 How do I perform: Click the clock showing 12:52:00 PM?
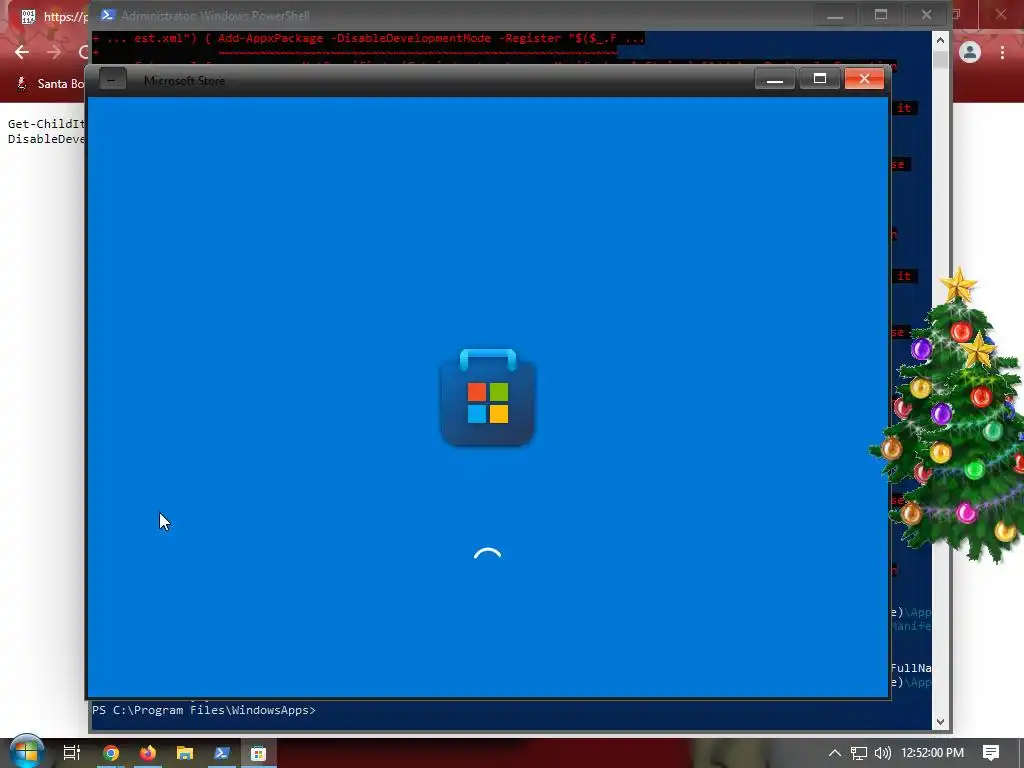[x=932, y=753]
